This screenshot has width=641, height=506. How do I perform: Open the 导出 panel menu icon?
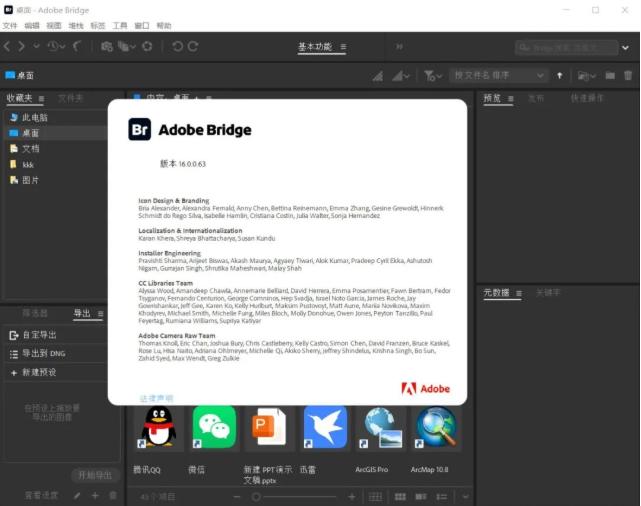[x=101, y=314]
